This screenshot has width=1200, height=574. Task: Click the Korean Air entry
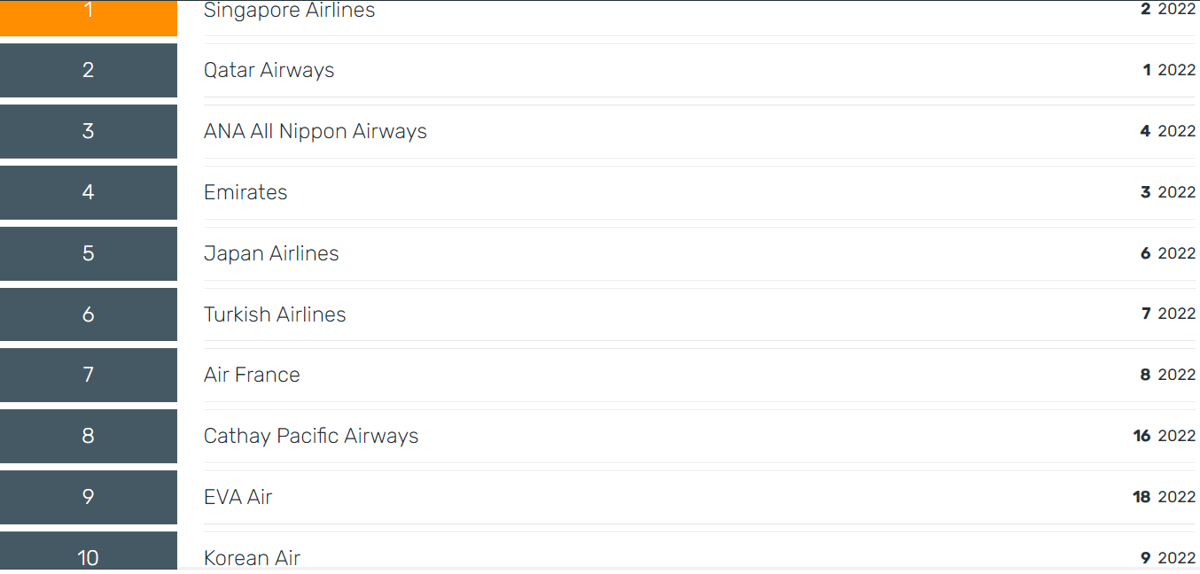pyautogui.click(x=252, y=558)
